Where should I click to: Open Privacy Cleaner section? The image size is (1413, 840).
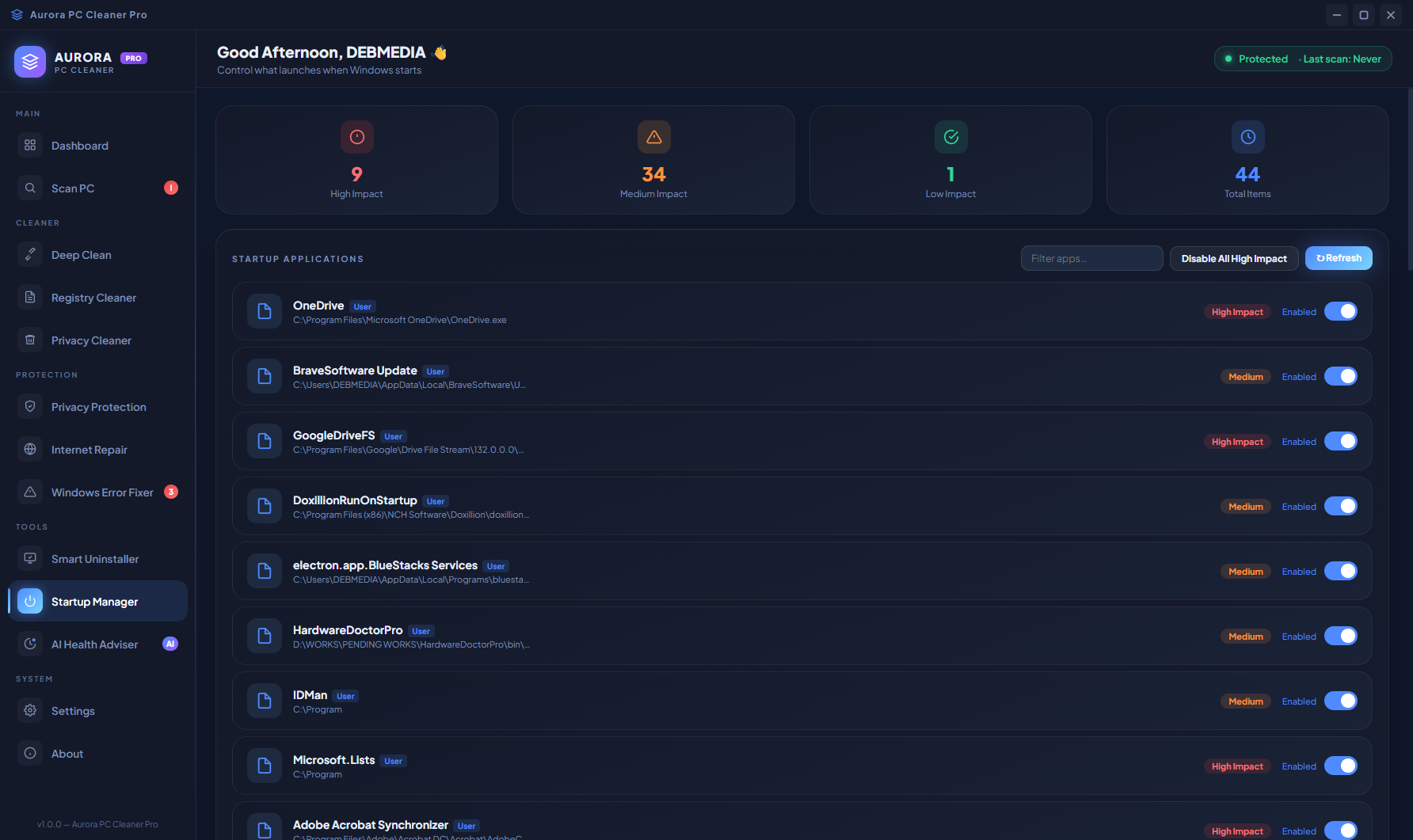98,340
